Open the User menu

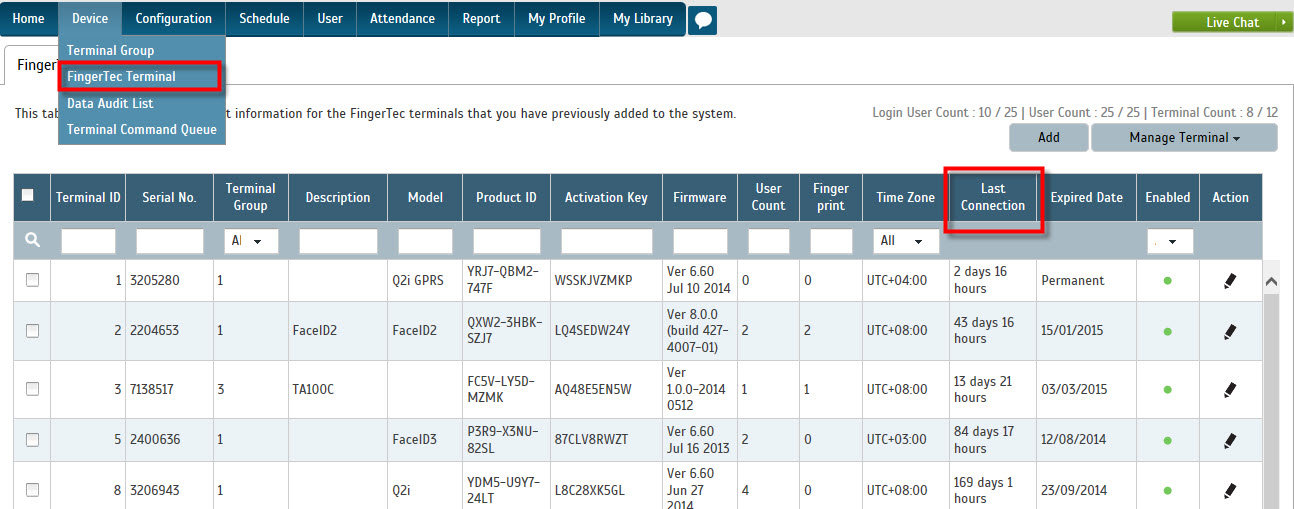(x=330, y=18)
